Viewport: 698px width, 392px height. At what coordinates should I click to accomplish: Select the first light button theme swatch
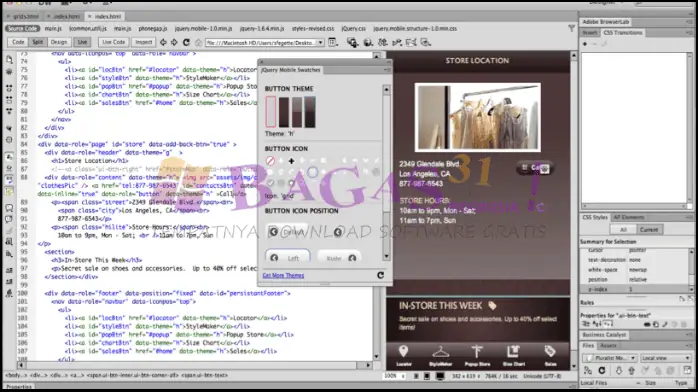pyautogui.click(x=271, y=112)
